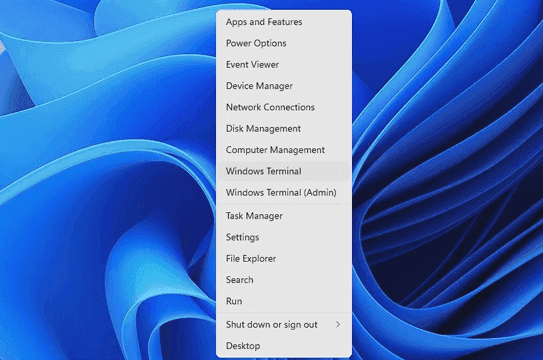Select Shut down or sign out

284,325
